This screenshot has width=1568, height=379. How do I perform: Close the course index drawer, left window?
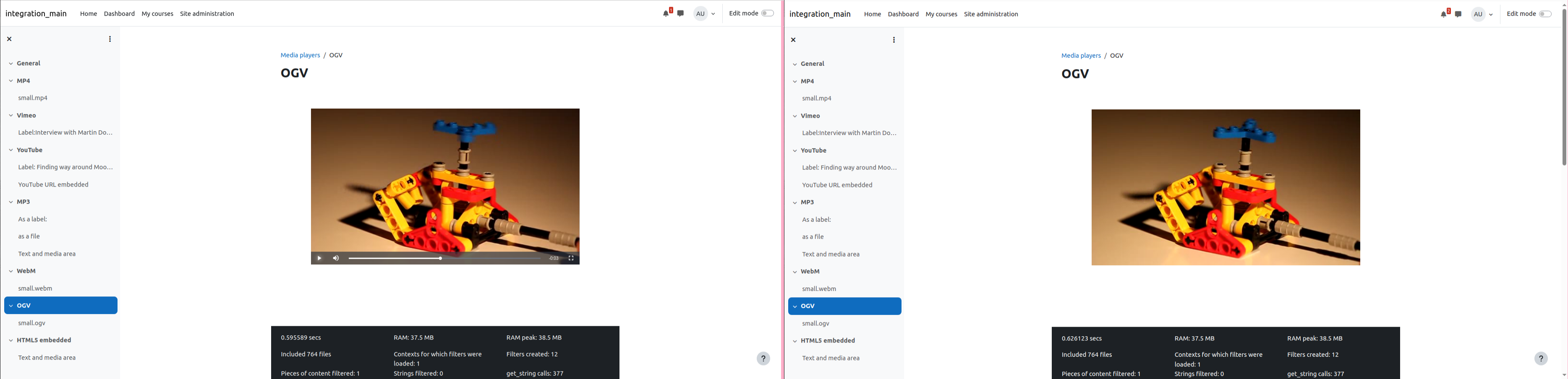pos(9,39)
